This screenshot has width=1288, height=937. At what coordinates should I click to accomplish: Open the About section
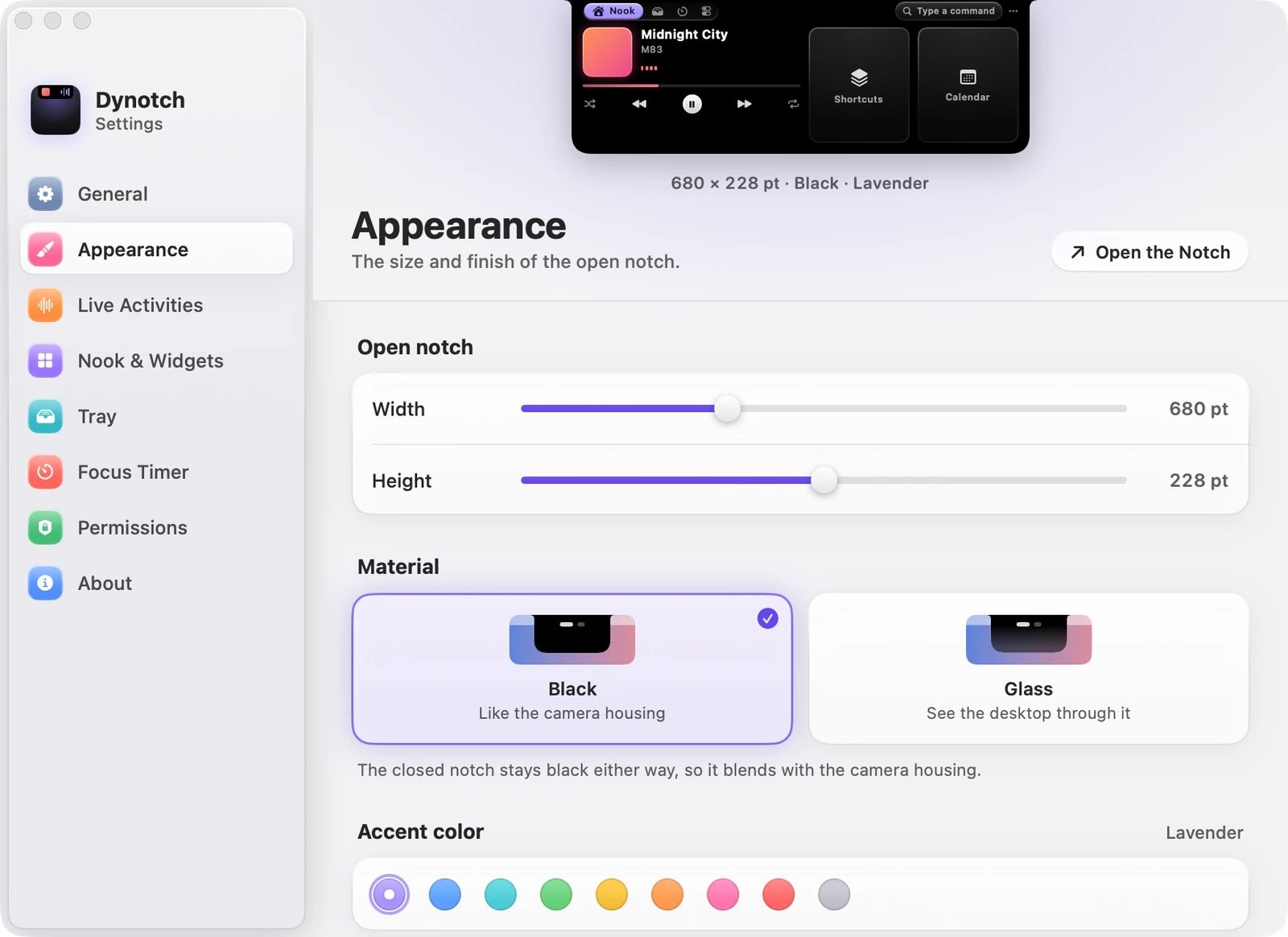[x=156, y=583]
